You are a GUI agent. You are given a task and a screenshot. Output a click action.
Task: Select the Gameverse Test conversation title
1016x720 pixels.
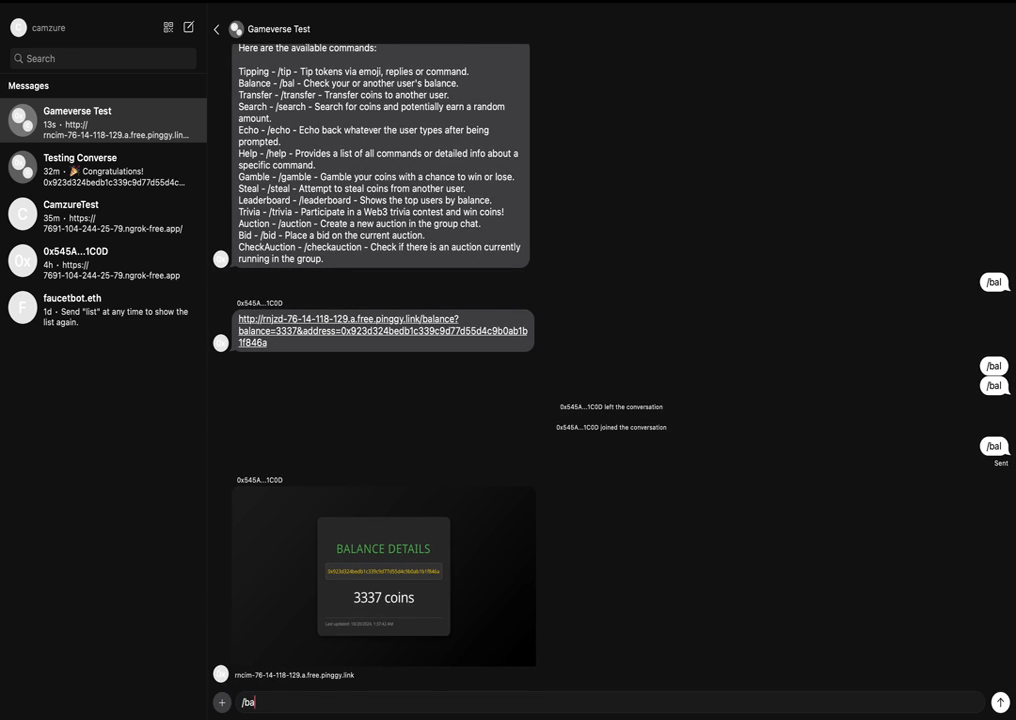click(77, 111)
